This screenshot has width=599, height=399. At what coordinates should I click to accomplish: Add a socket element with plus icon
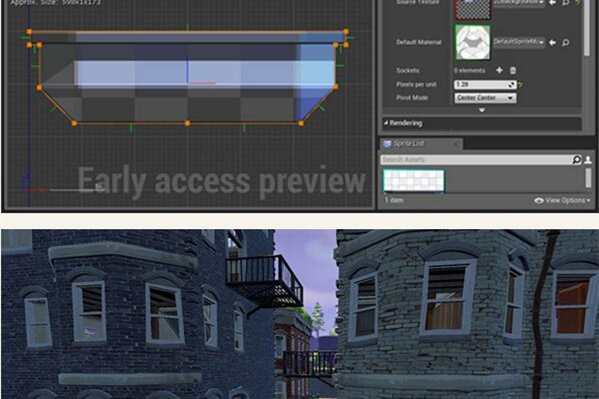(x=499, y=70)
